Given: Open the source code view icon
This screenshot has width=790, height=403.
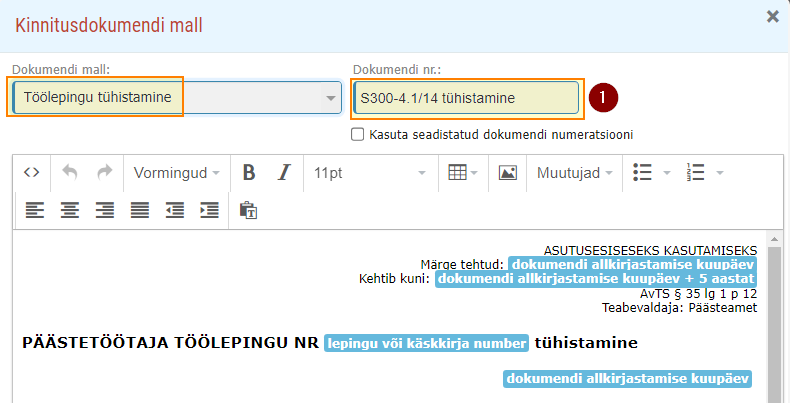Looking at the screenshot, I should (x=32, y=173).
